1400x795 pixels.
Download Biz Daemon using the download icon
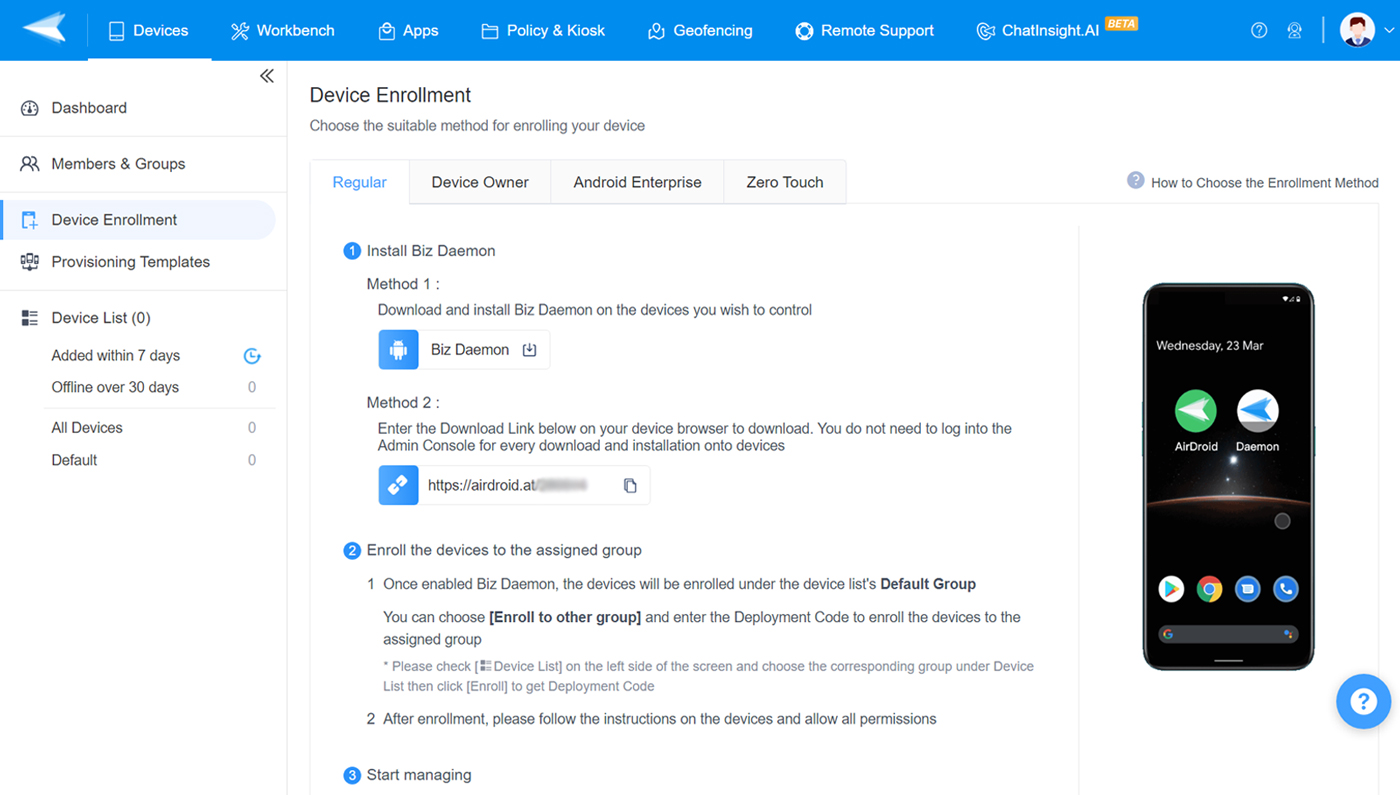pos(530,350)
